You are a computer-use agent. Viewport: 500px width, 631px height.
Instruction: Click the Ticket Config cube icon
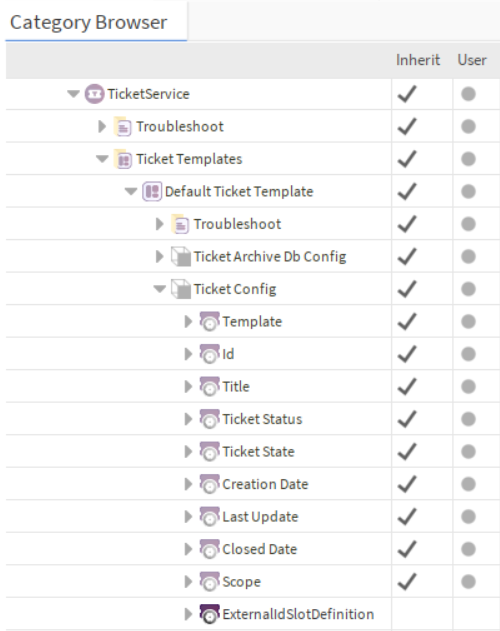point(181,289)
